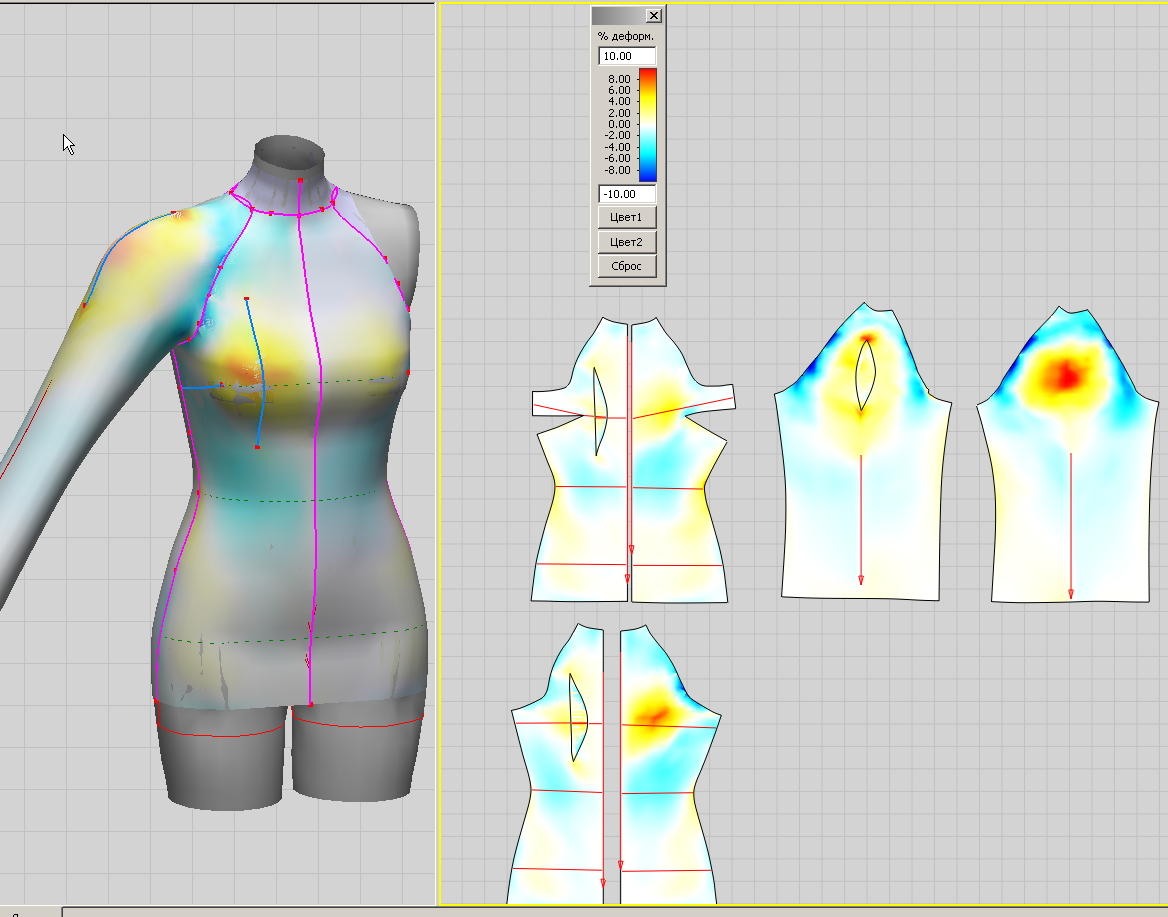This screenshot has height=917, width=1168.
Task: Click the 8.00 scale value
Action: point(619,79)
